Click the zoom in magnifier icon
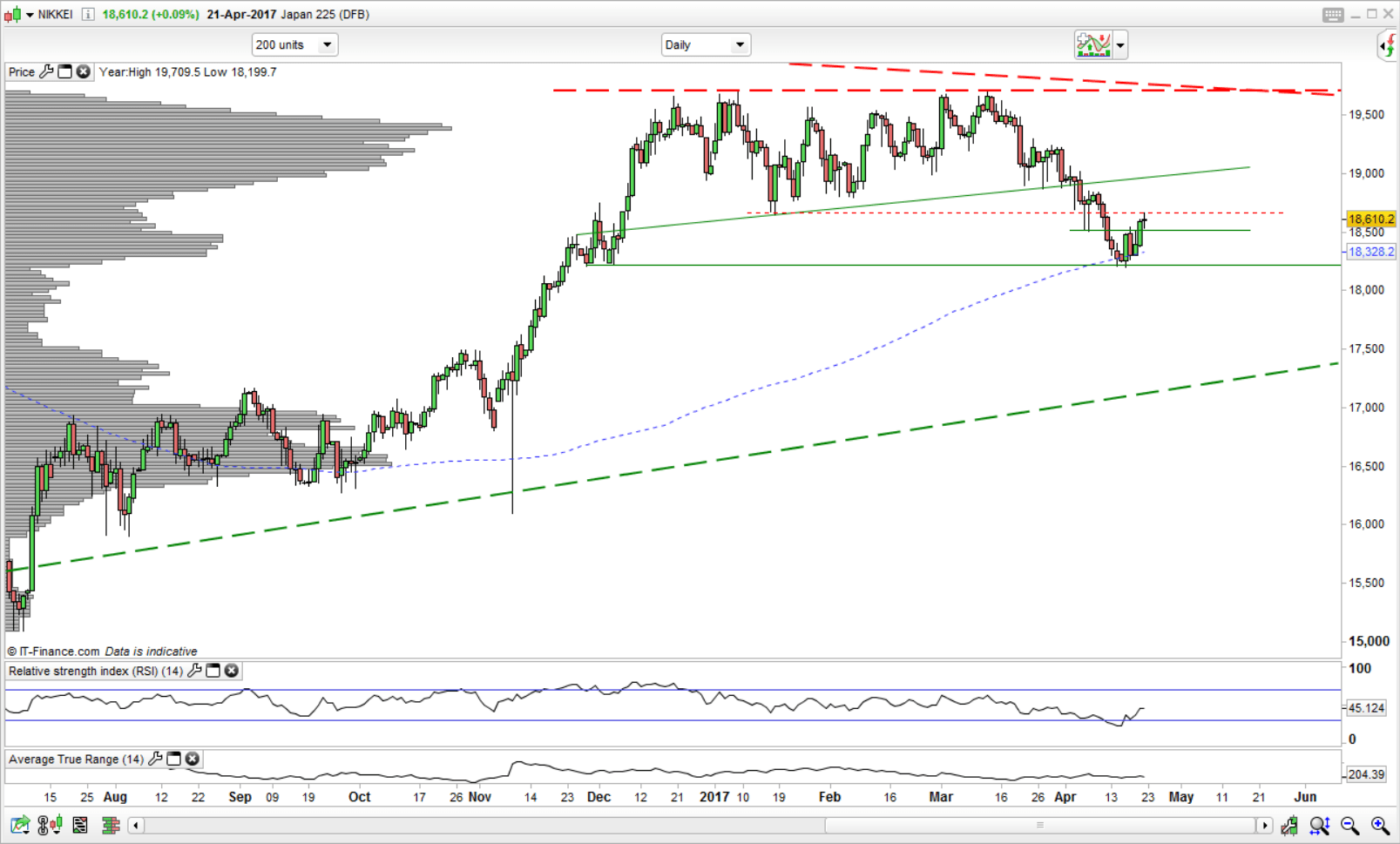The image size is (1400, 844). coord(1380,825)
